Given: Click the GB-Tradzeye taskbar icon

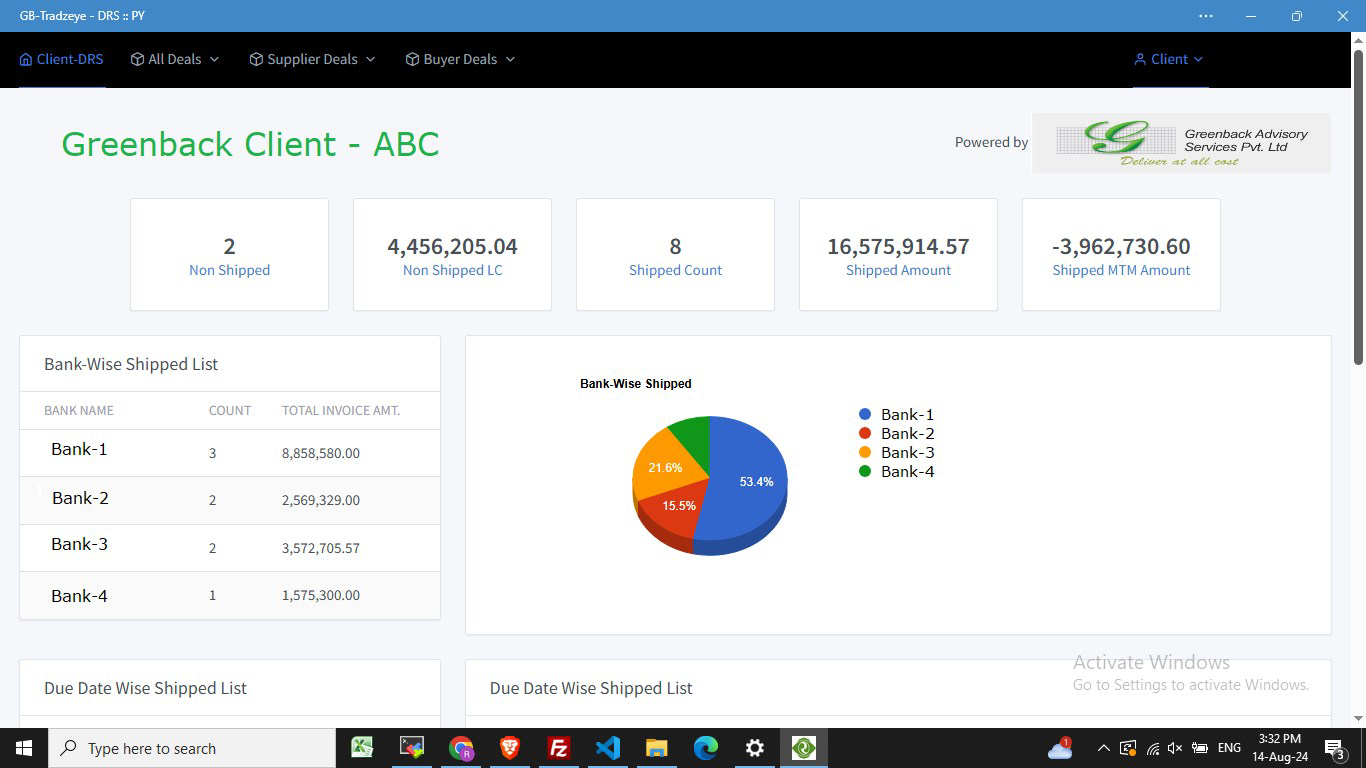Looking at the screenshot, I should point(803,748).
